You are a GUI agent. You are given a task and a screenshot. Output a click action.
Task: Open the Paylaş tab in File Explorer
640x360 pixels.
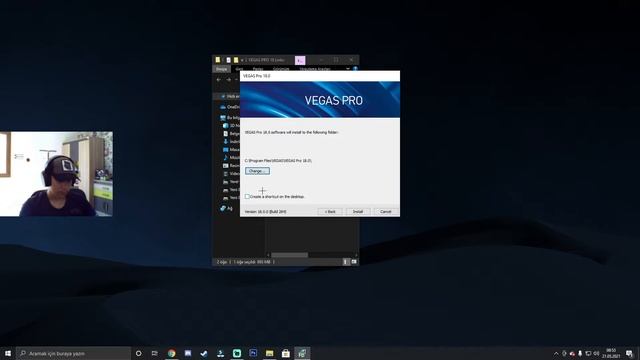(258, 69)
